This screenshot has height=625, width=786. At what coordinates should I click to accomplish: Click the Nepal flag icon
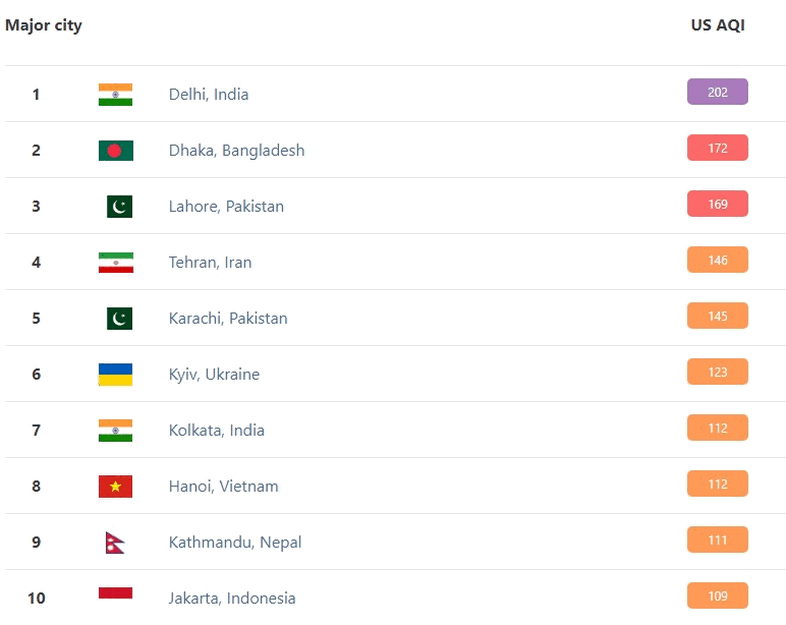click(115, 542)
